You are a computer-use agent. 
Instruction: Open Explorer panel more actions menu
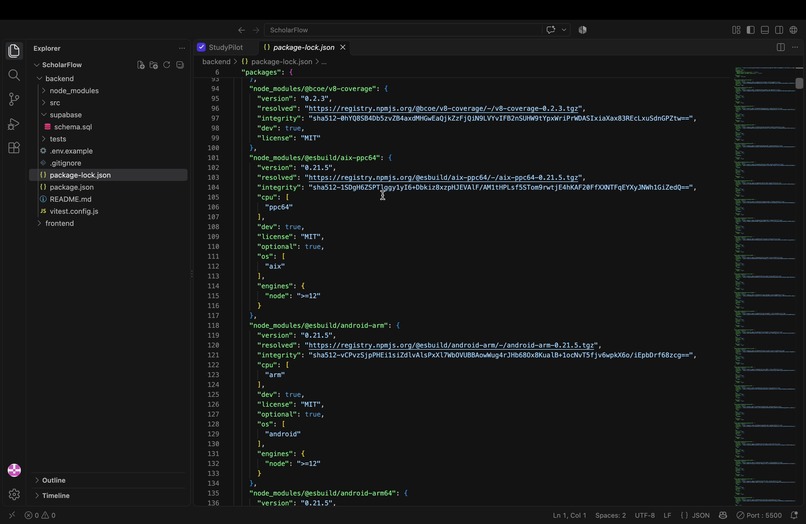pos(181,48)
